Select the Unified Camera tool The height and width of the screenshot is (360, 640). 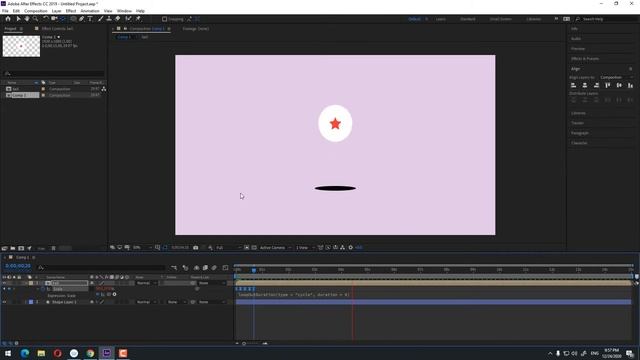click(x=54, y=19)
